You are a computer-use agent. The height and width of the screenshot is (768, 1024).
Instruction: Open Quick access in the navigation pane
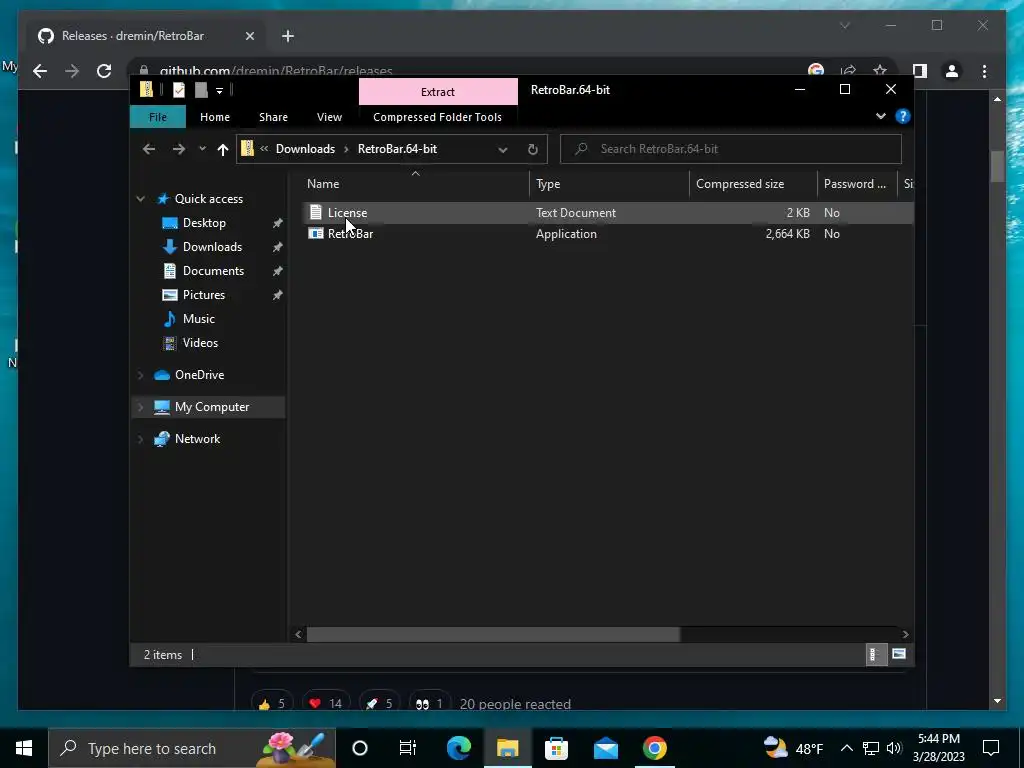(208, 199)
